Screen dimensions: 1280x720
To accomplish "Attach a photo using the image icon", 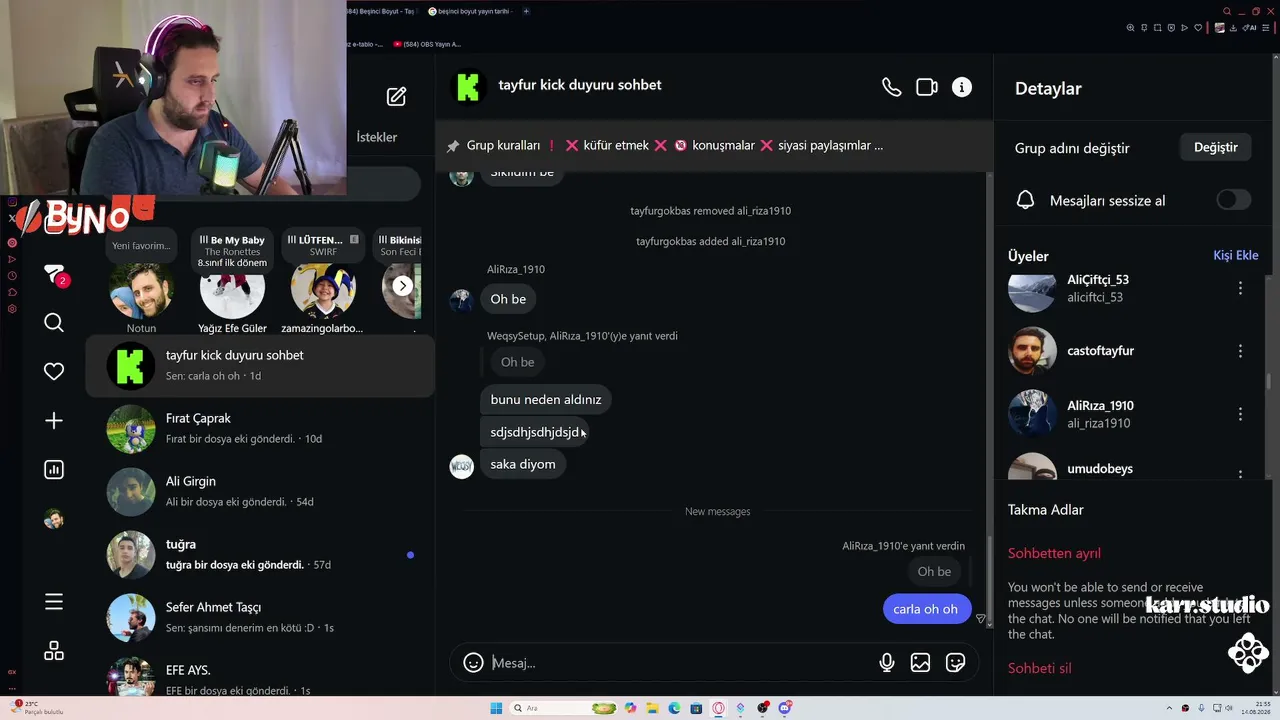I will pos(921,663).
